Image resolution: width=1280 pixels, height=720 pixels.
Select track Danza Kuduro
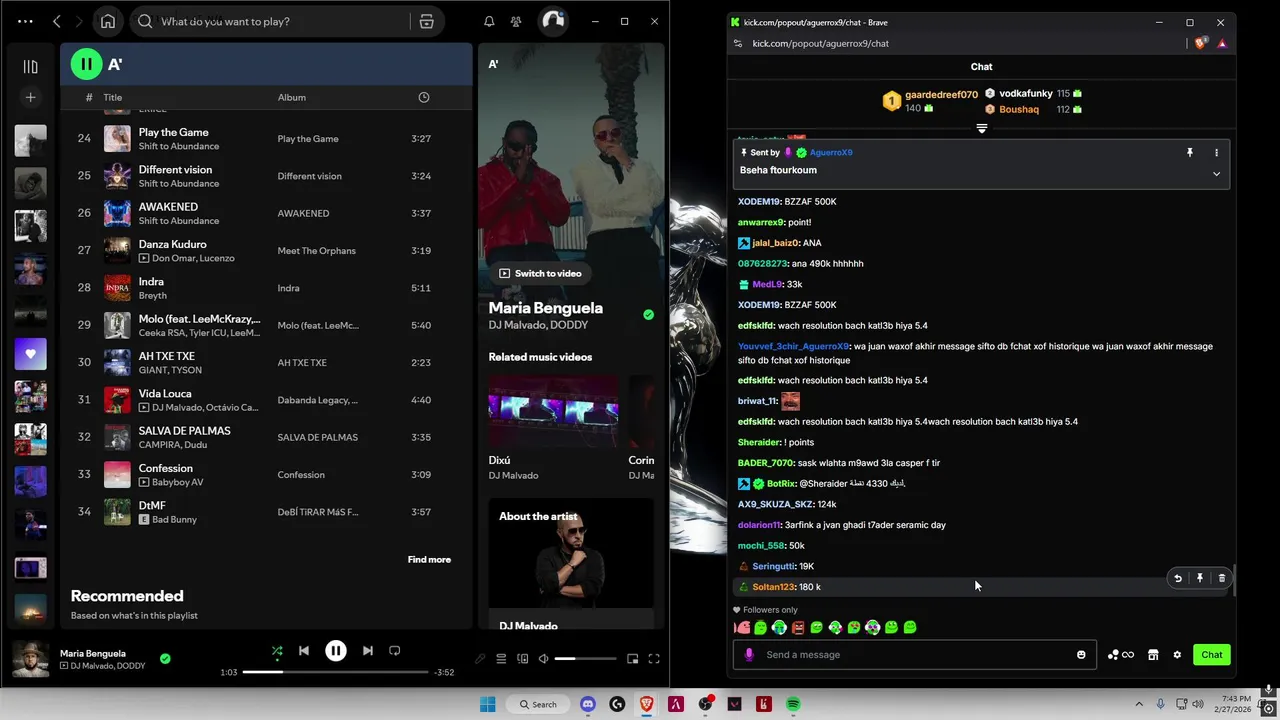(x=173, y=244)
